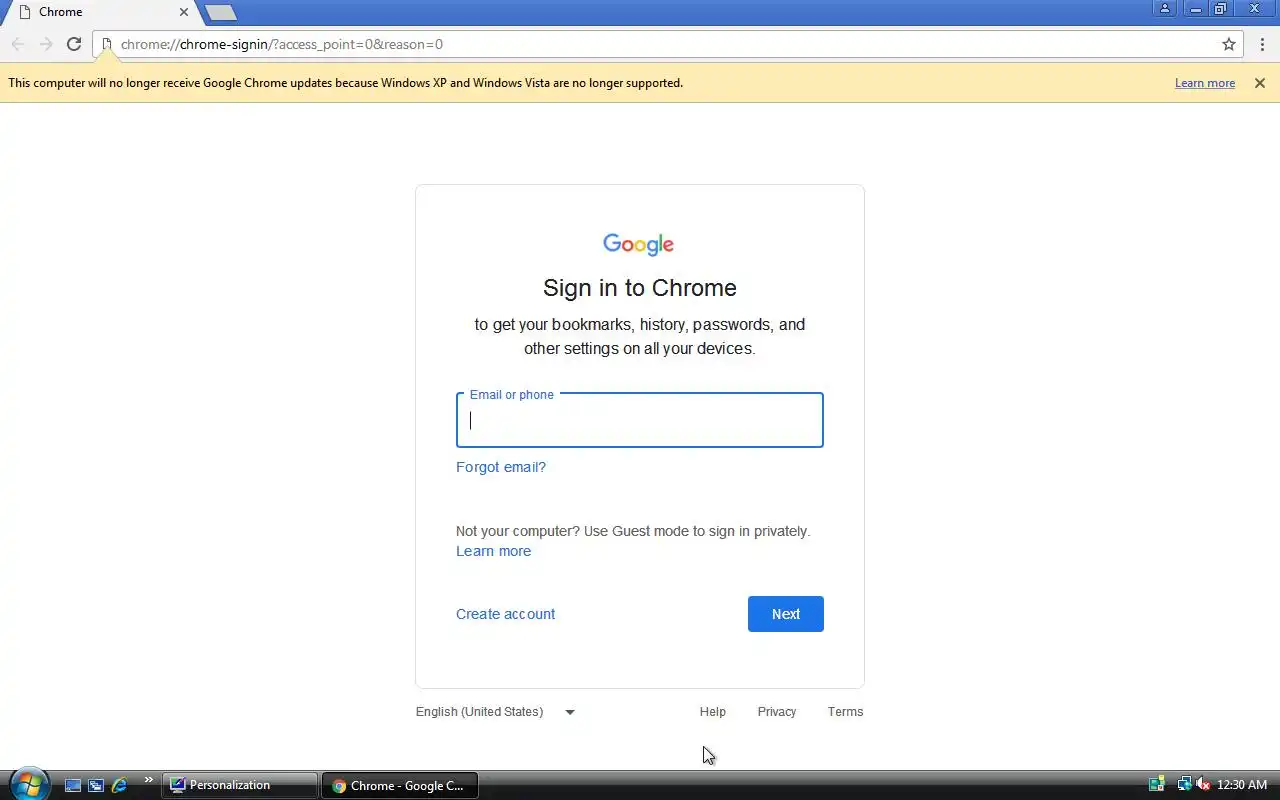Open the Privacy link
Viewport: 1280px width, 800px height.
point(777,712)
